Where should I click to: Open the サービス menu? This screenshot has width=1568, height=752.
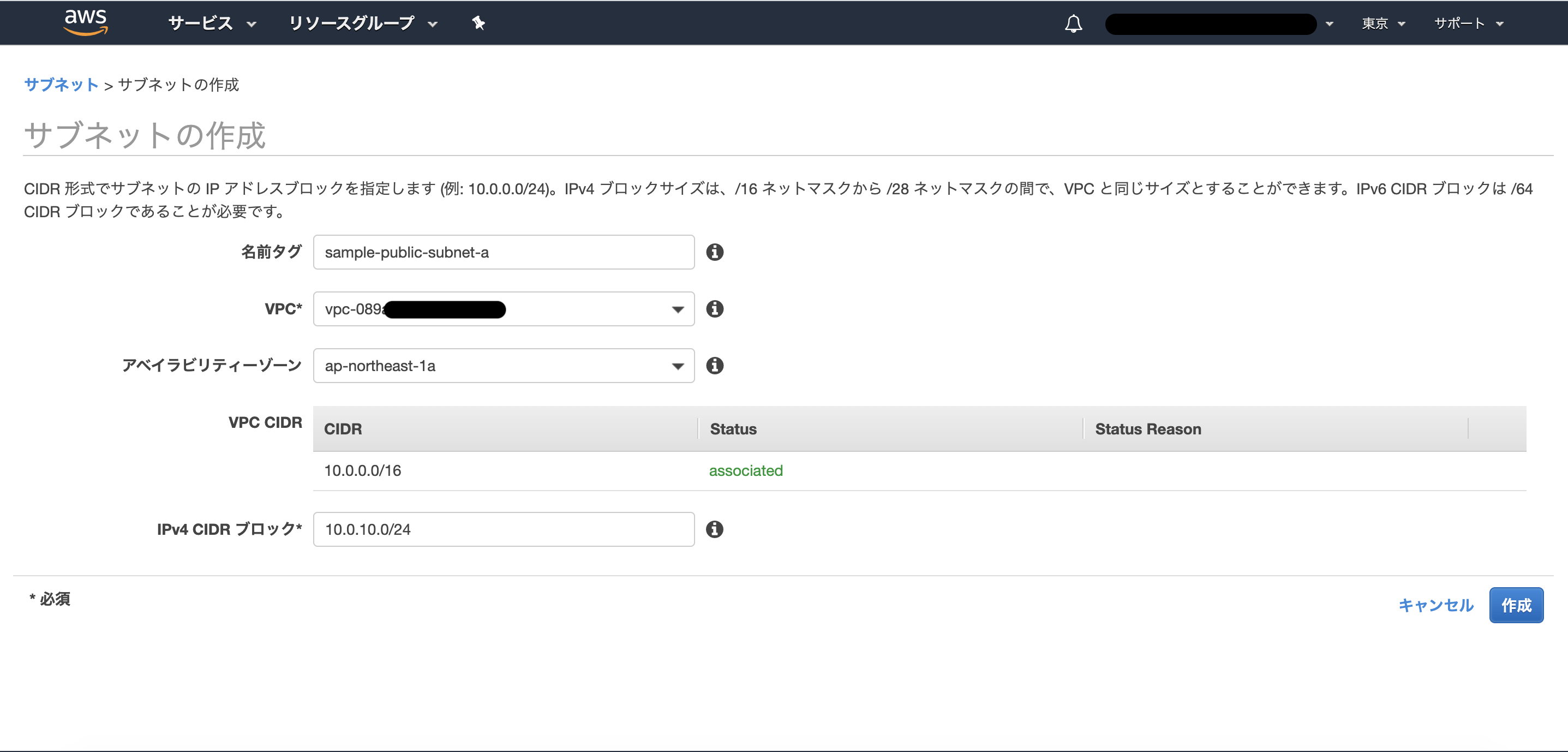pyautogui.click(x=211, y=23)
